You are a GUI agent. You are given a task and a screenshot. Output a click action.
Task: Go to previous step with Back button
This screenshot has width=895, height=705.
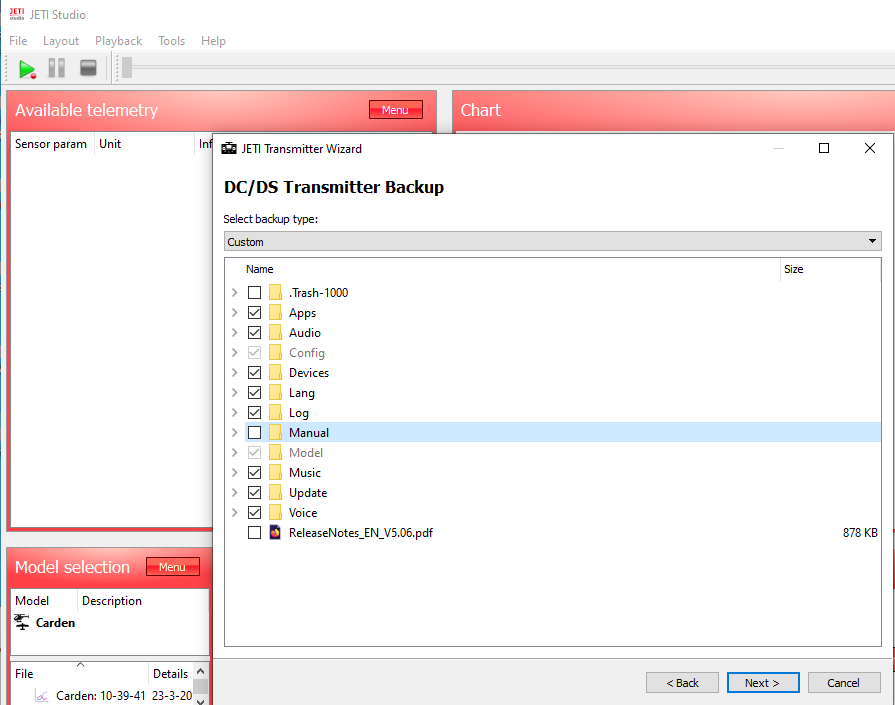click(682, 683)
